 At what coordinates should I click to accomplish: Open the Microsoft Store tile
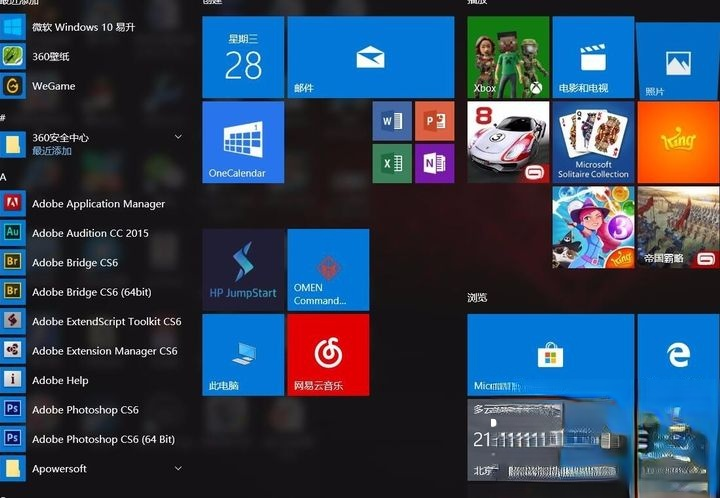551,355
